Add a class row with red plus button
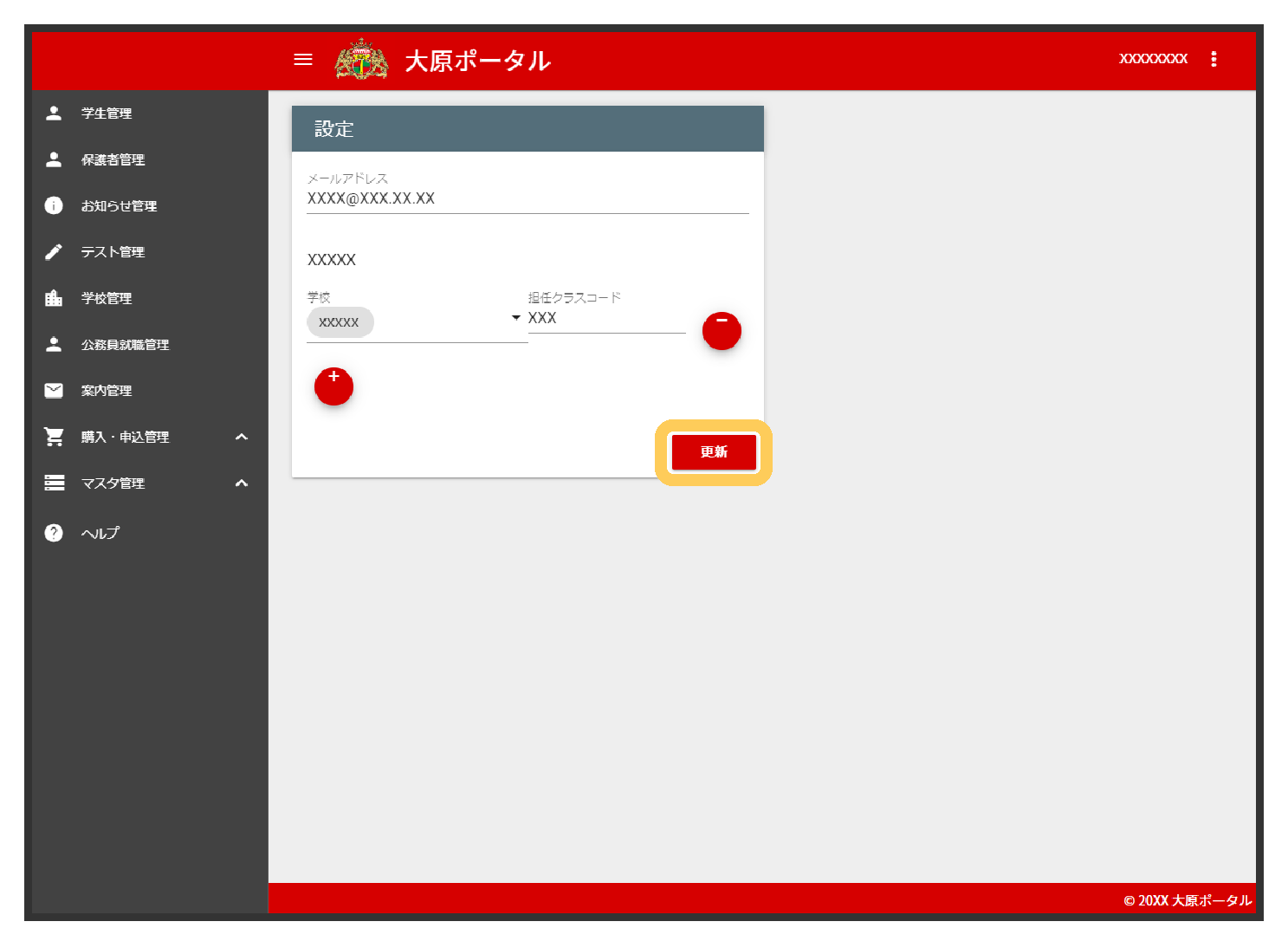Viewport: 1288px width, 941px height. pyautogui.click(x=333, y=386)
